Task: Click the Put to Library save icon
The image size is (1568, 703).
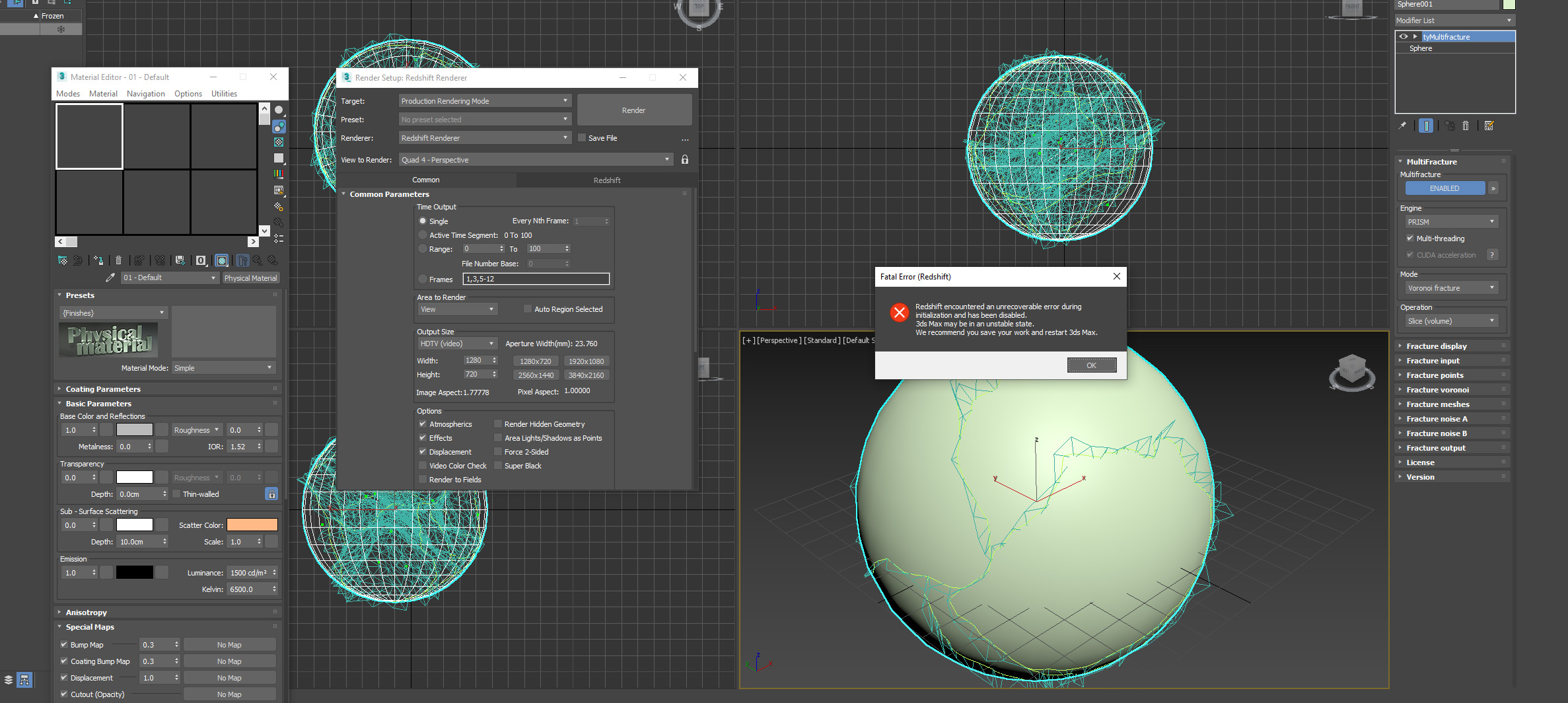Action: point(180,260)
